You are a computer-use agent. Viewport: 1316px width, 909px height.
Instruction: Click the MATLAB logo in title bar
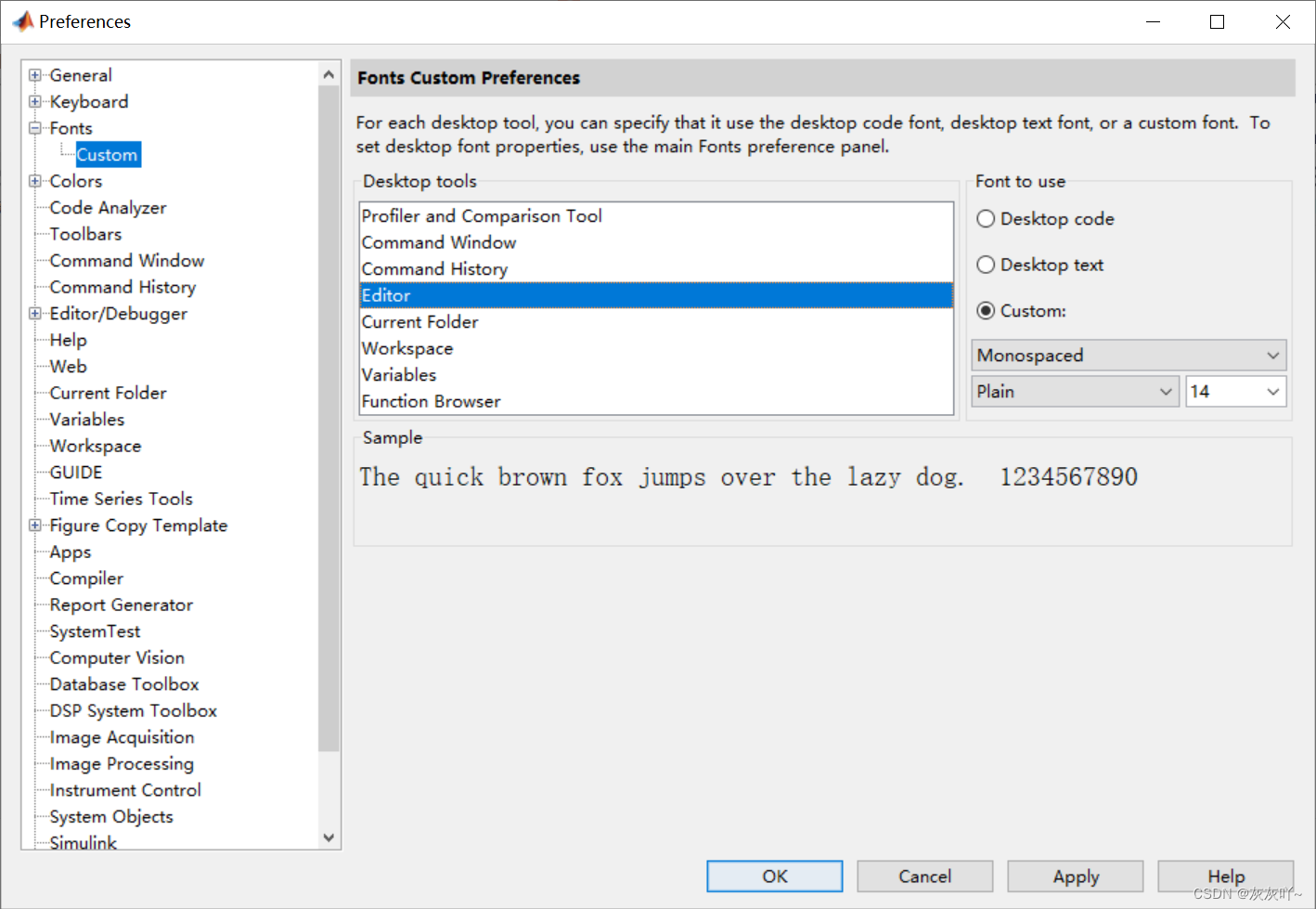pos(22,20)
